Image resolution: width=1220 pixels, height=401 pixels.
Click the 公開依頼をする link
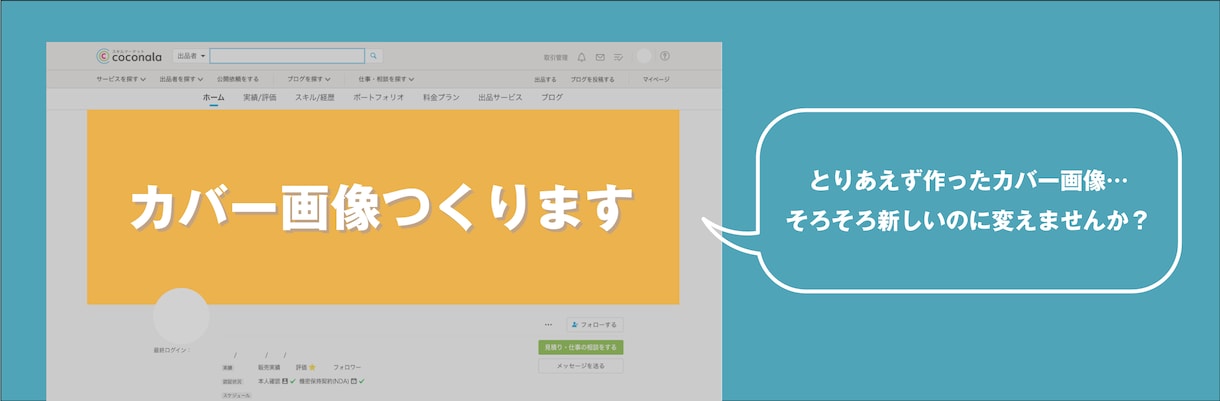pyautogui.click(x=238, y=79)
